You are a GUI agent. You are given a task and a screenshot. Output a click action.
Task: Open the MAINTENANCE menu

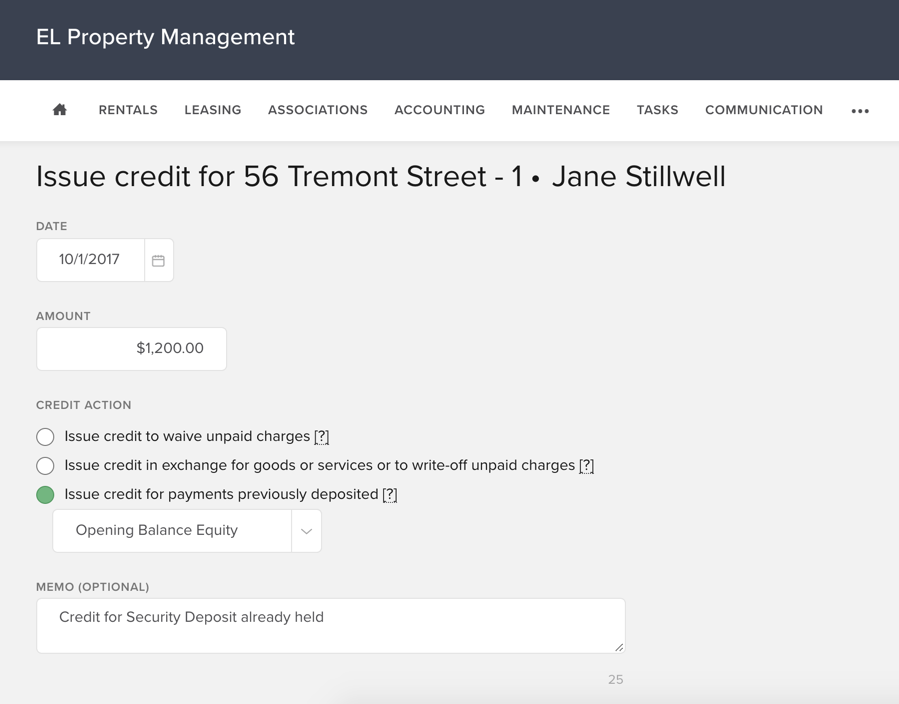pyautogui.click(x=560, y=110)
